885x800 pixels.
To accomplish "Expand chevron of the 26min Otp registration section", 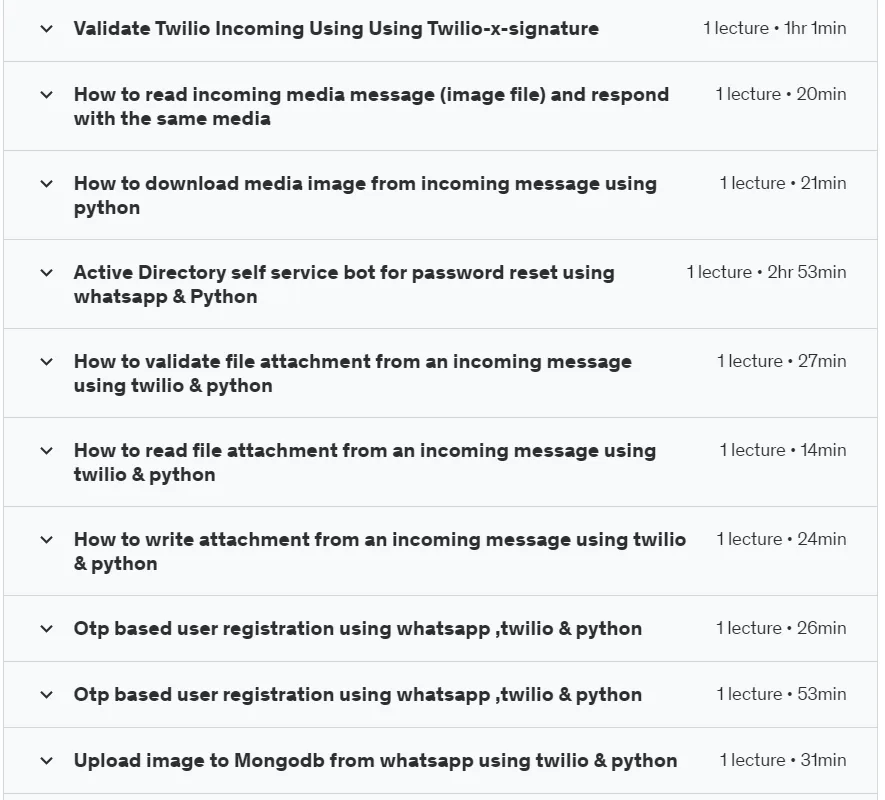I will [x=47, y=628].
